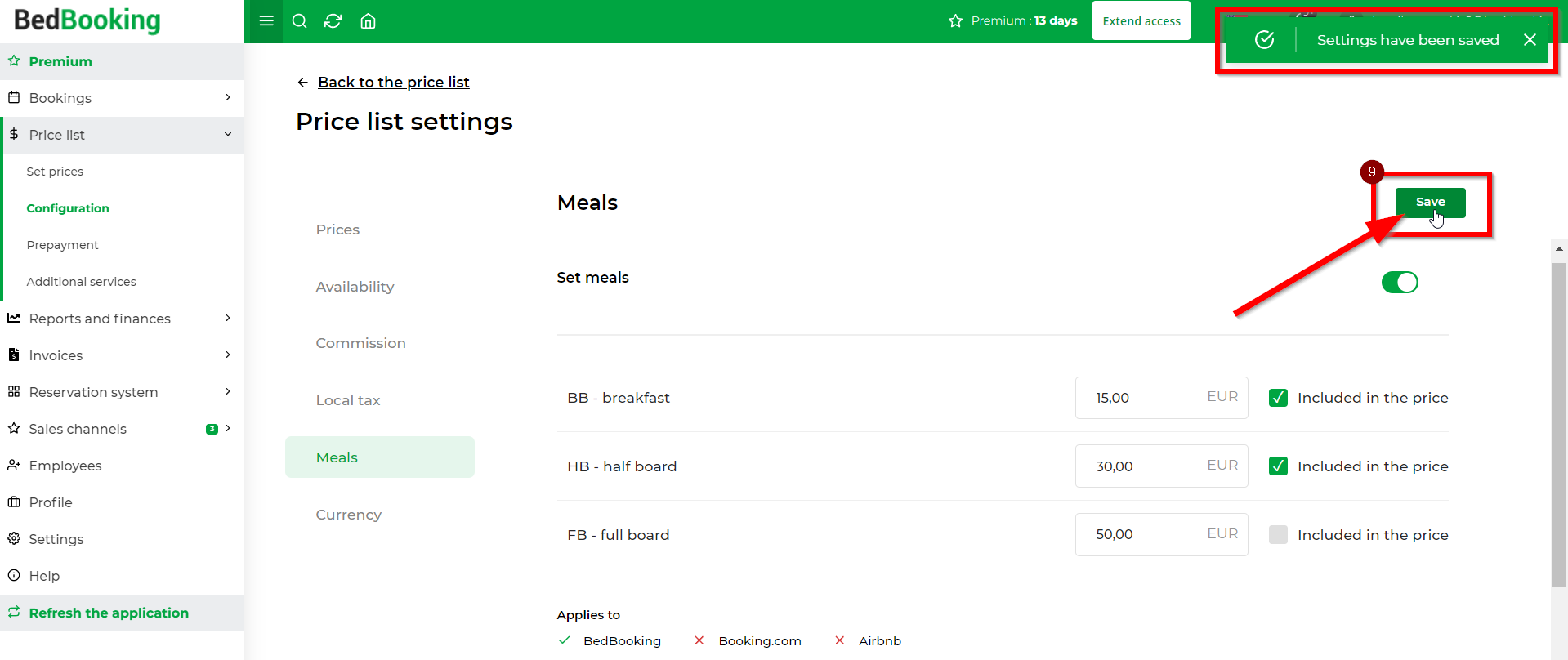This screenshot has width=1568, height=660.
Task: Click the Help info icon
Action: pos(14,575)
